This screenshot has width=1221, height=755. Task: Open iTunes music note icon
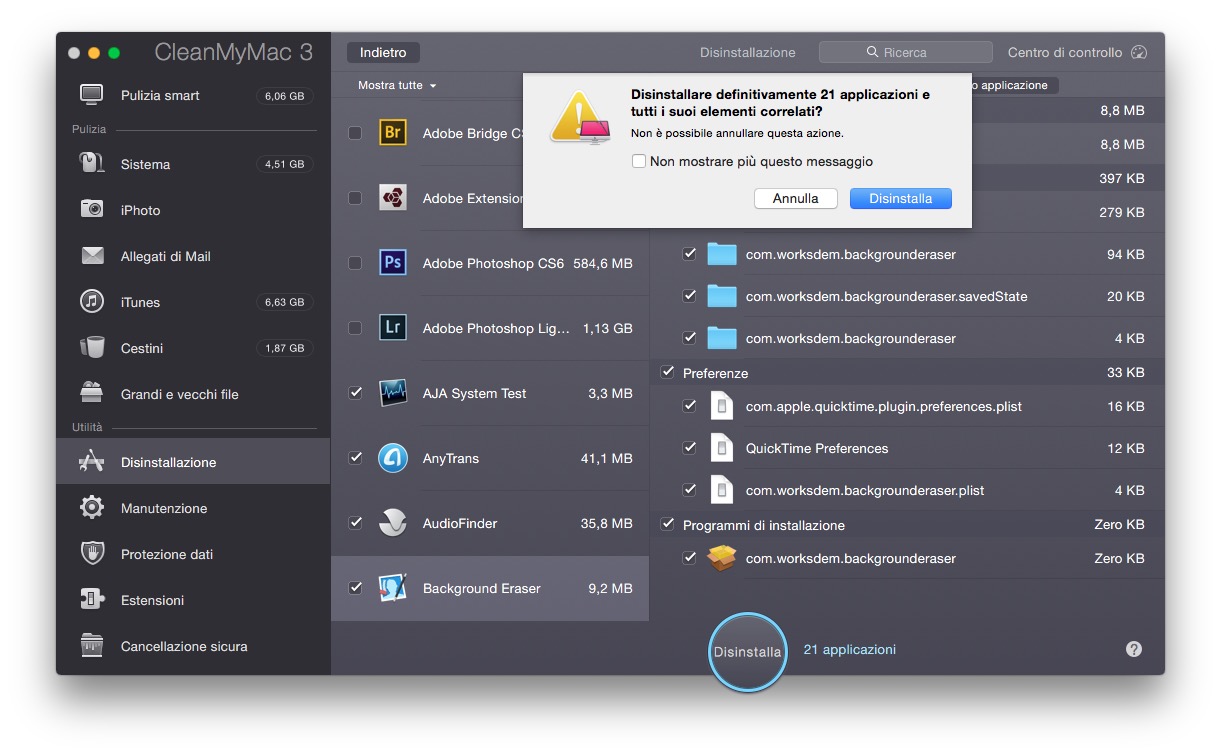coord(92,302)
